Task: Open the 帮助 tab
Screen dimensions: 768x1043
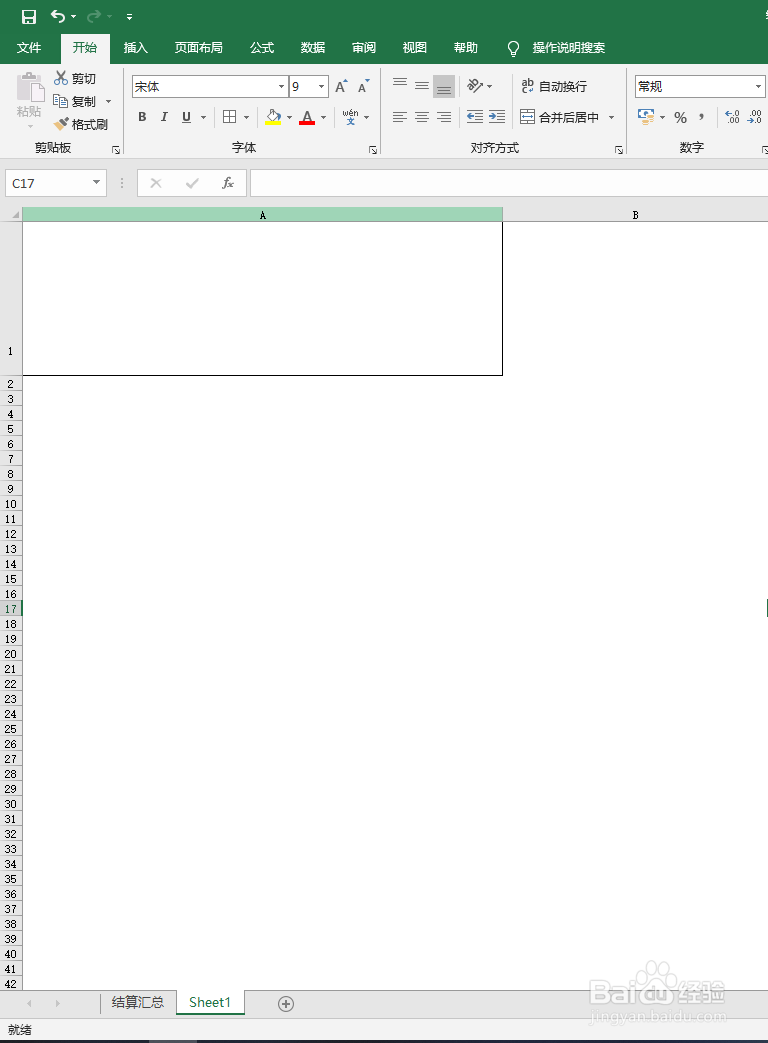Action: 465,47
